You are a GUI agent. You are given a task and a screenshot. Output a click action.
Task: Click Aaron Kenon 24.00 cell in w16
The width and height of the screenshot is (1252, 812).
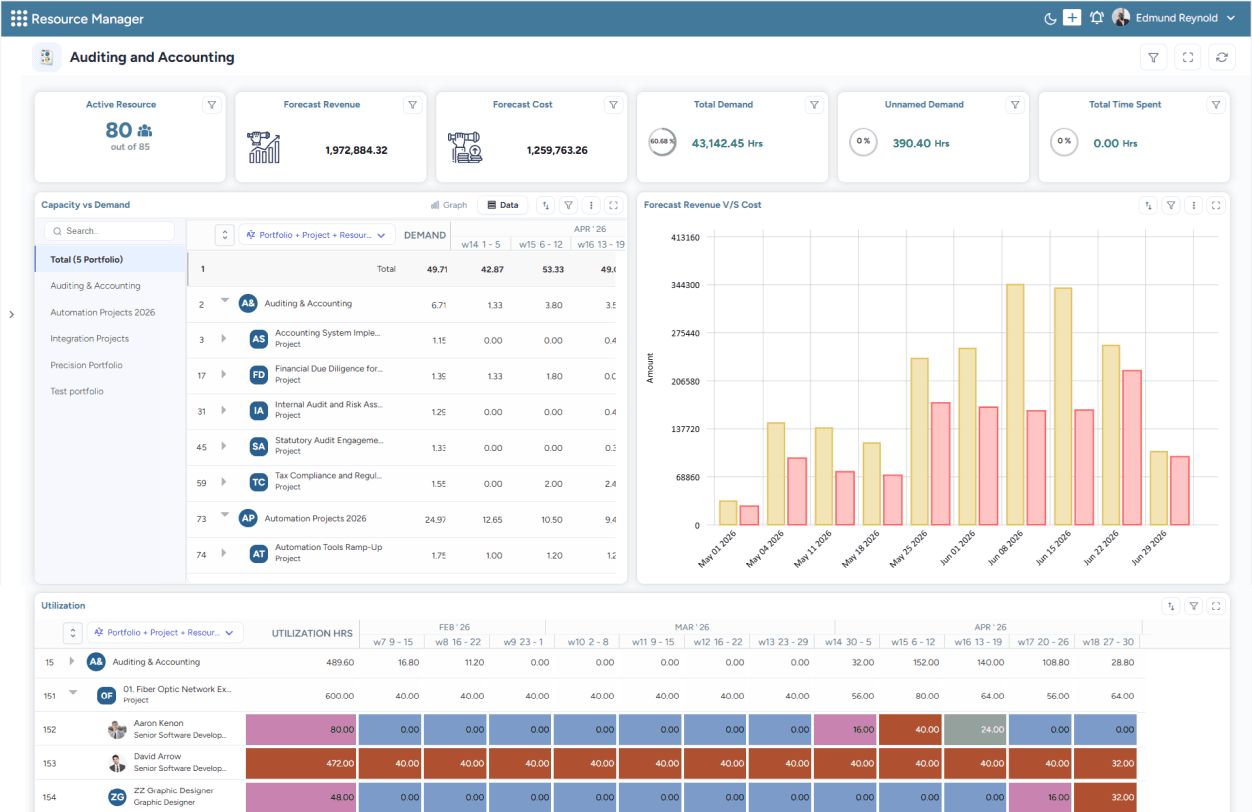point(975,730)
